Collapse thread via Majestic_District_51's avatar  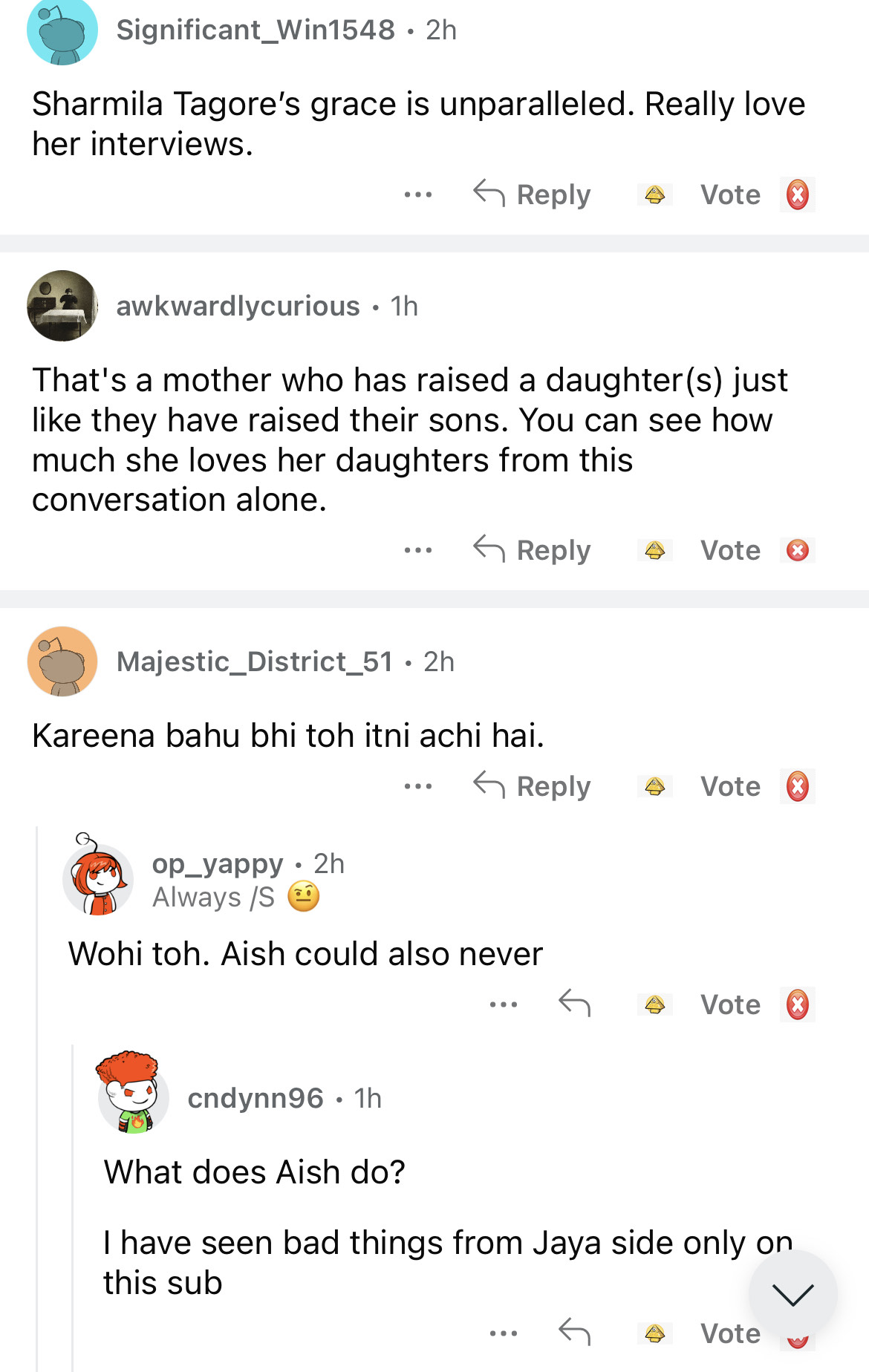click(62, 661)
